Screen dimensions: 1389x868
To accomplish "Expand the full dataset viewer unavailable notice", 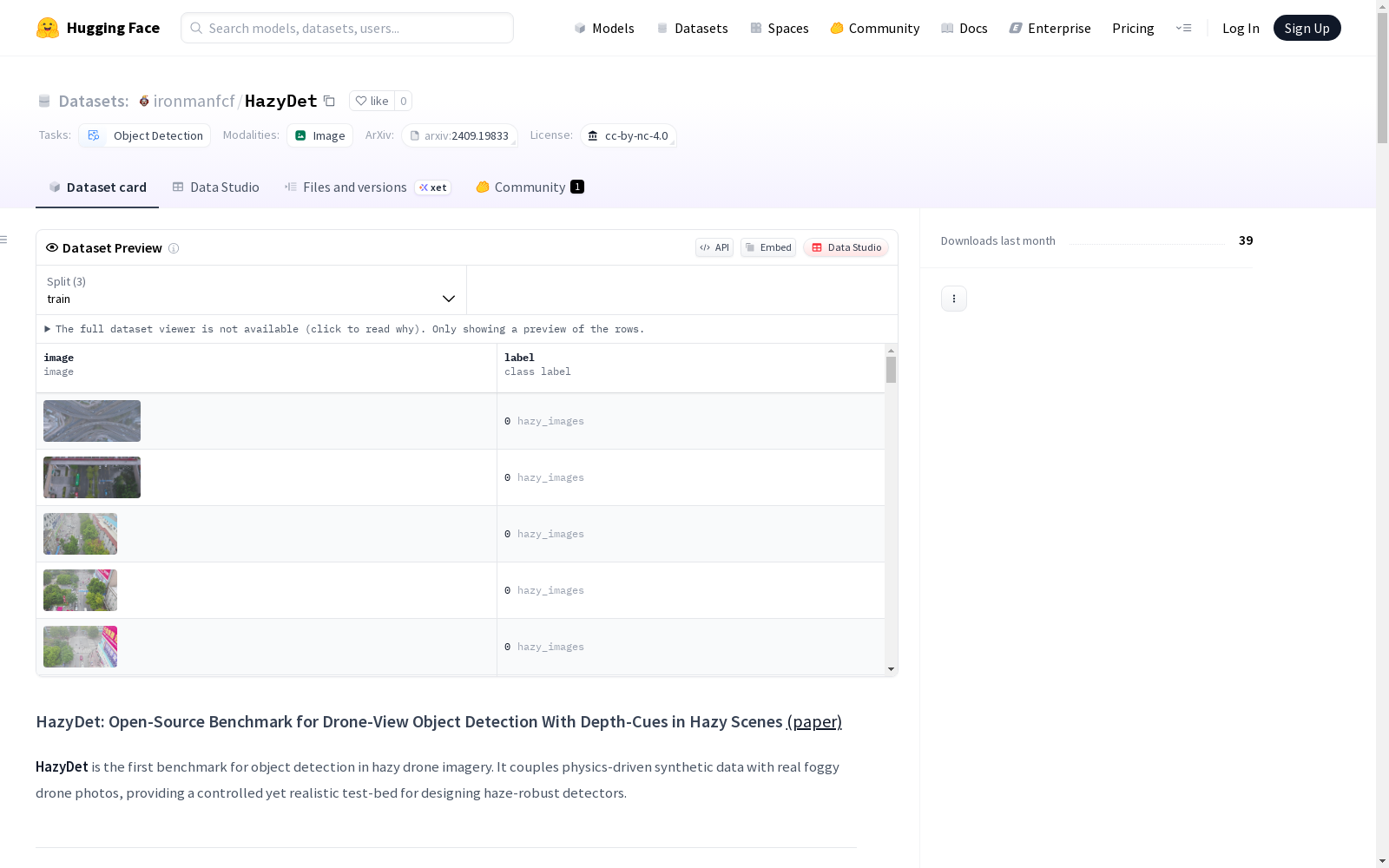I will click(345, 329).
